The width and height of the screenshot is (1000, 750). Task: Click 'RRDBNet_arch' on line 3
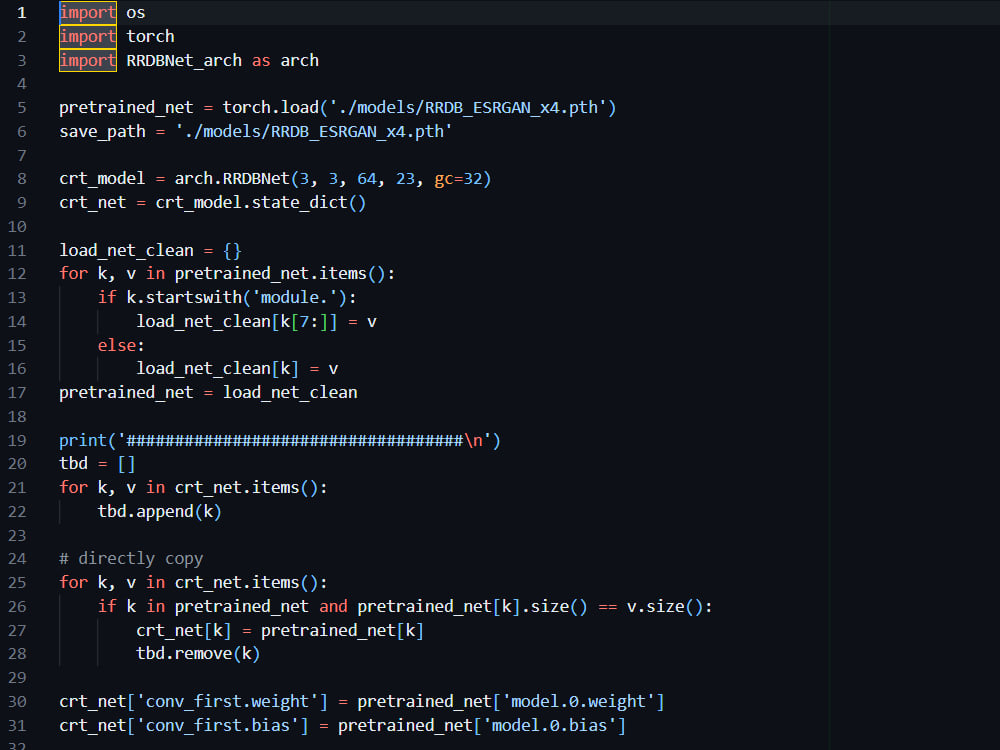coord(184,61)
